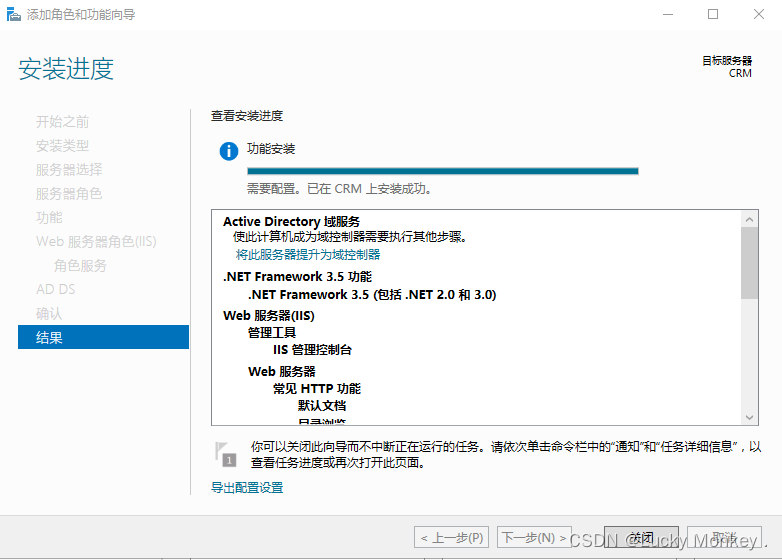Click the 目标服务器 CRM label
This screenshot has height=560, width=782.
tap(727, 67)
